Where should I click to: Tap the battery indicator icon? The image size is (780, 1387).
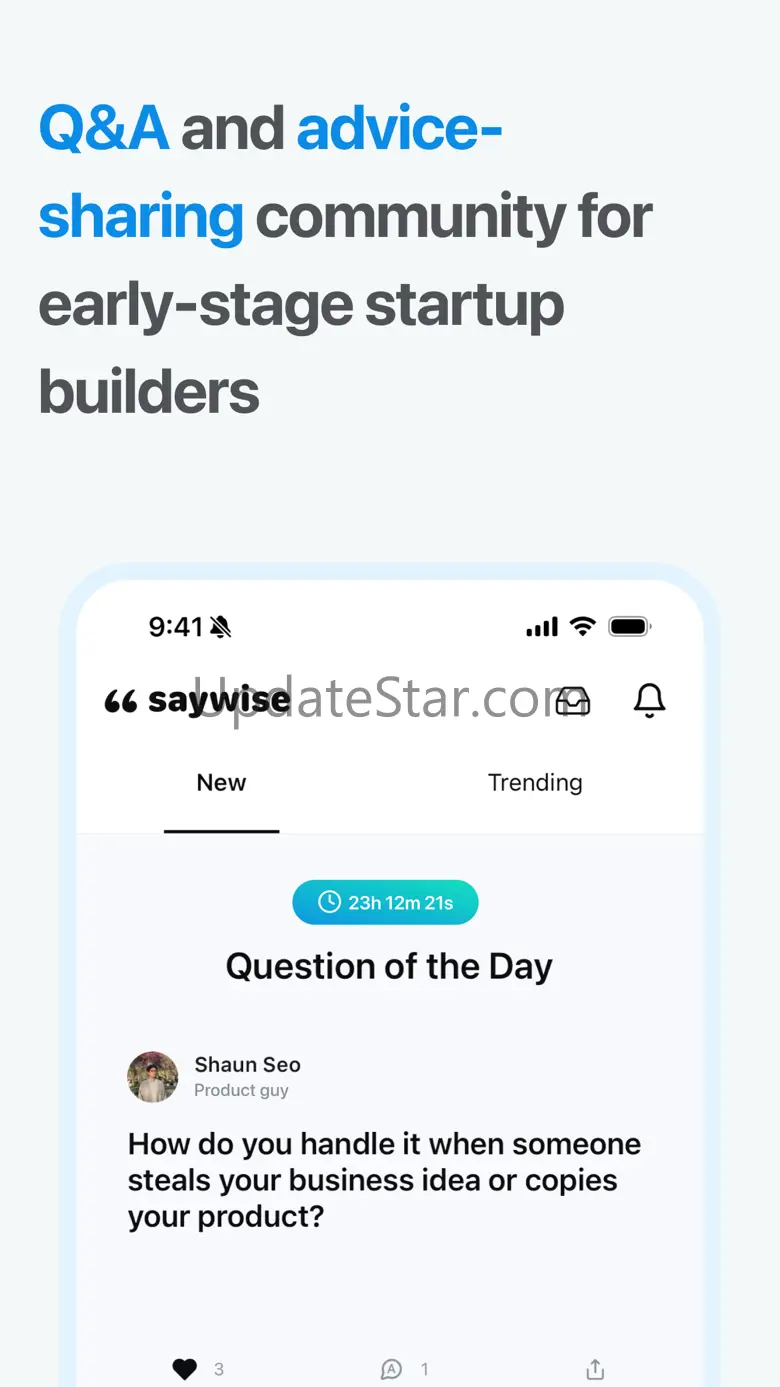pos(630,627)
